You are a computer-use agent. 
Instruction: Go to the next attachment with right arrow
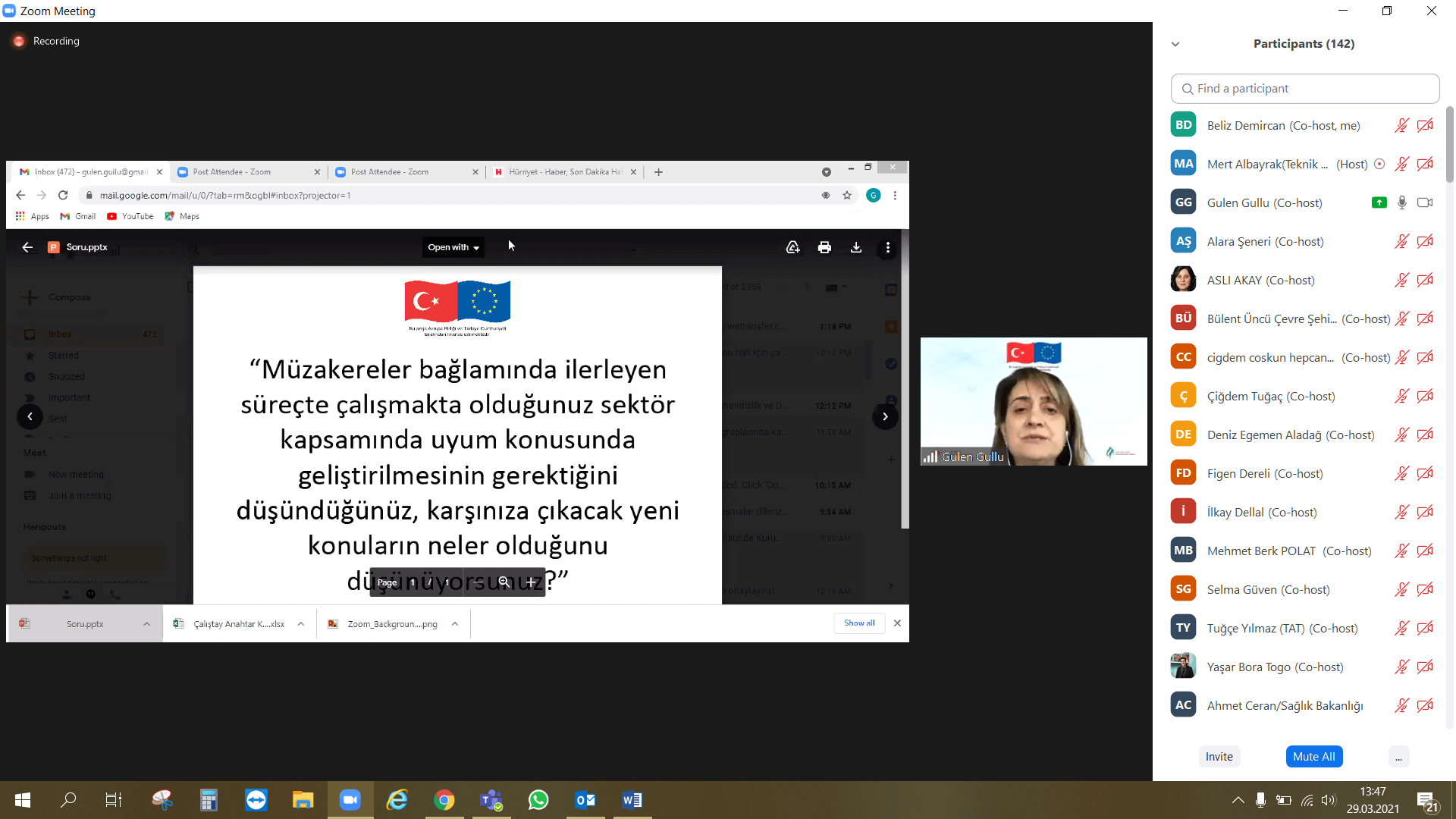(885, 416)
